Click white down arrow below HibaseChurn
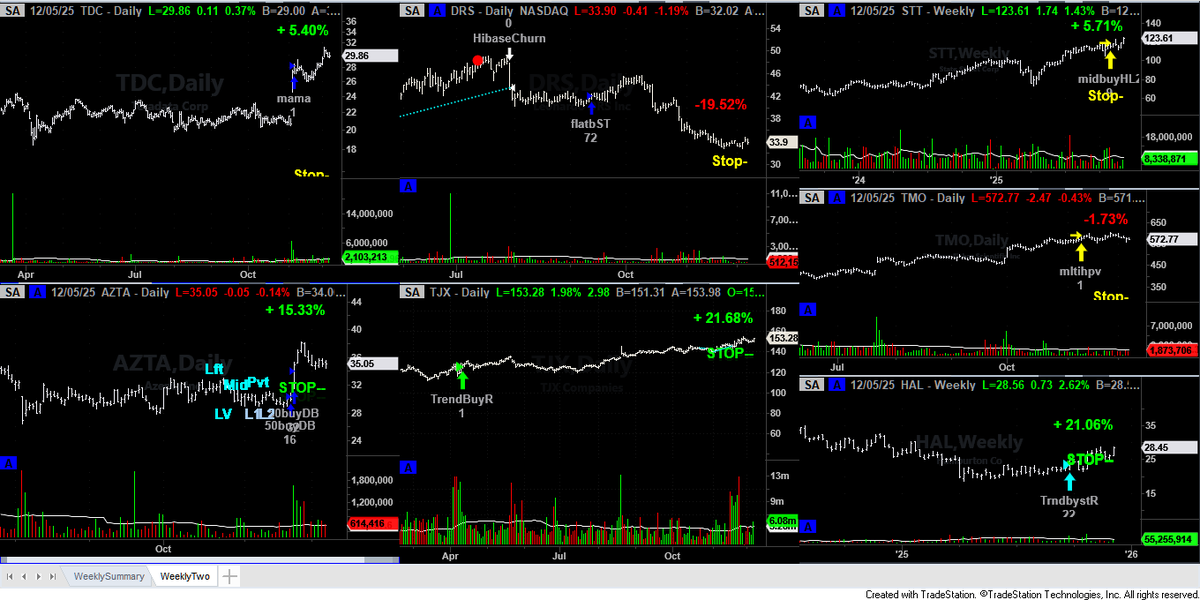 pyautogui.click(x=509, y=56)
